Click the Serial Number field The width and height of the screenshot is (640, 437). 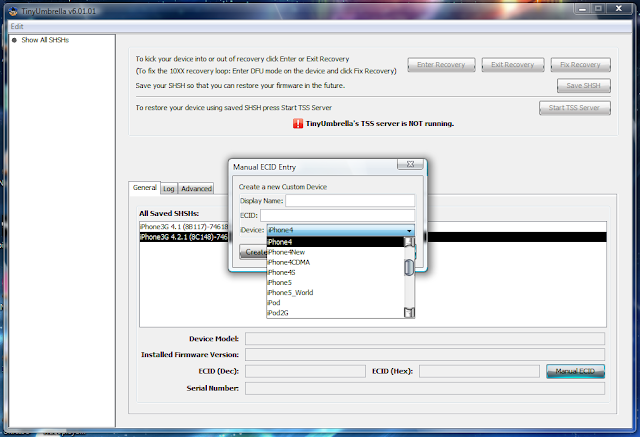[424, 388]
